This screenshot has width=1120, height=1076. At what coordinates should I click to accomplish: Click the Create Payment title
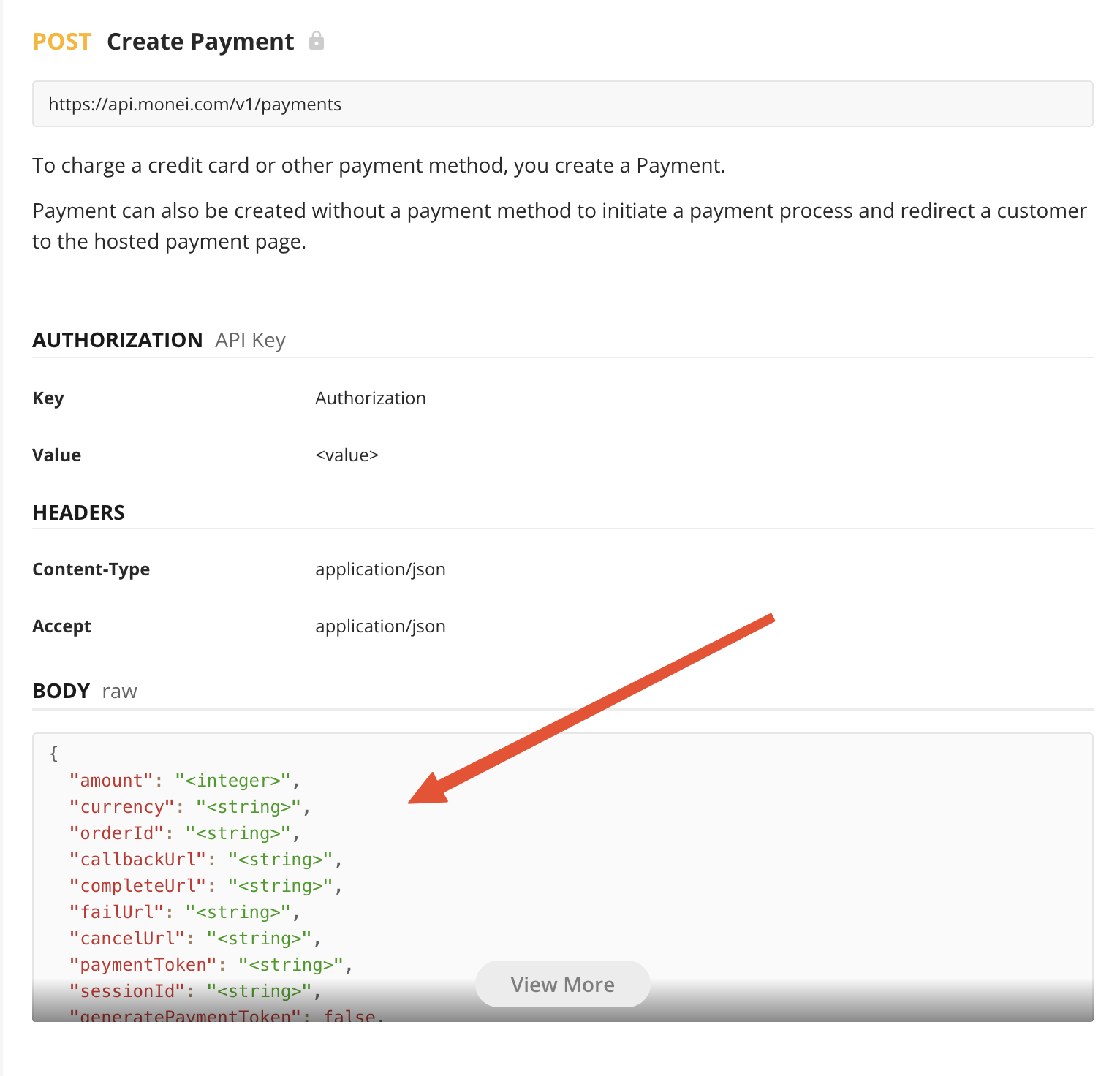[200, 42]
